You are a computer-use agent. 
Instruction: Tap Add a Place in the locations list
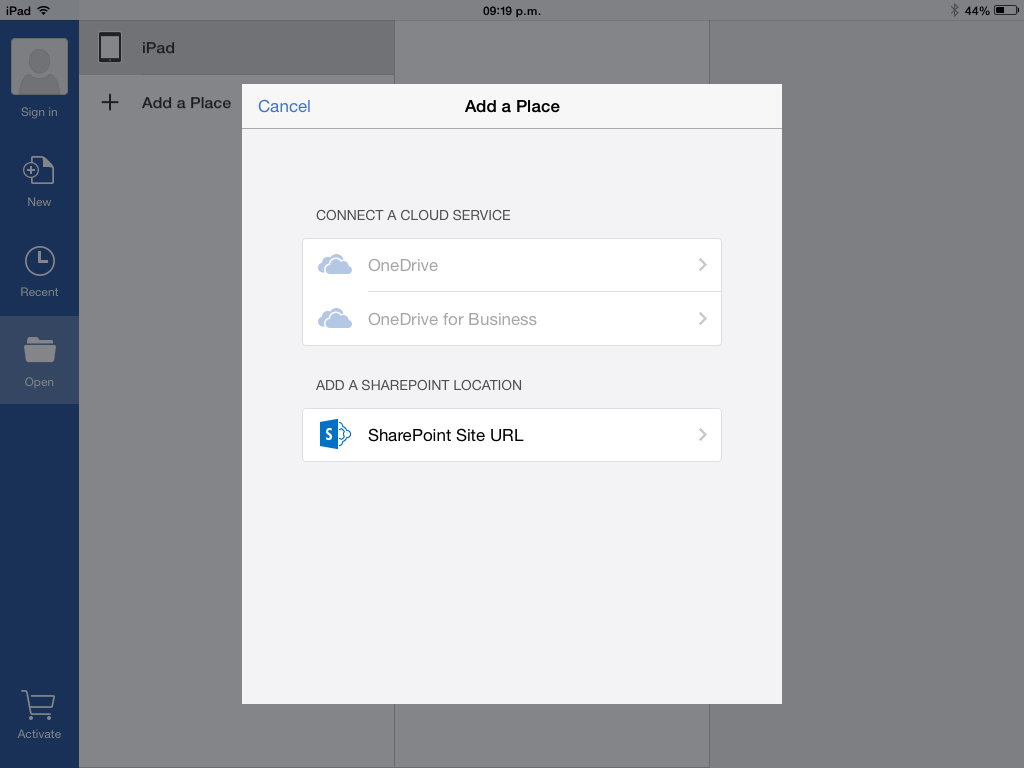pos(186,103)
